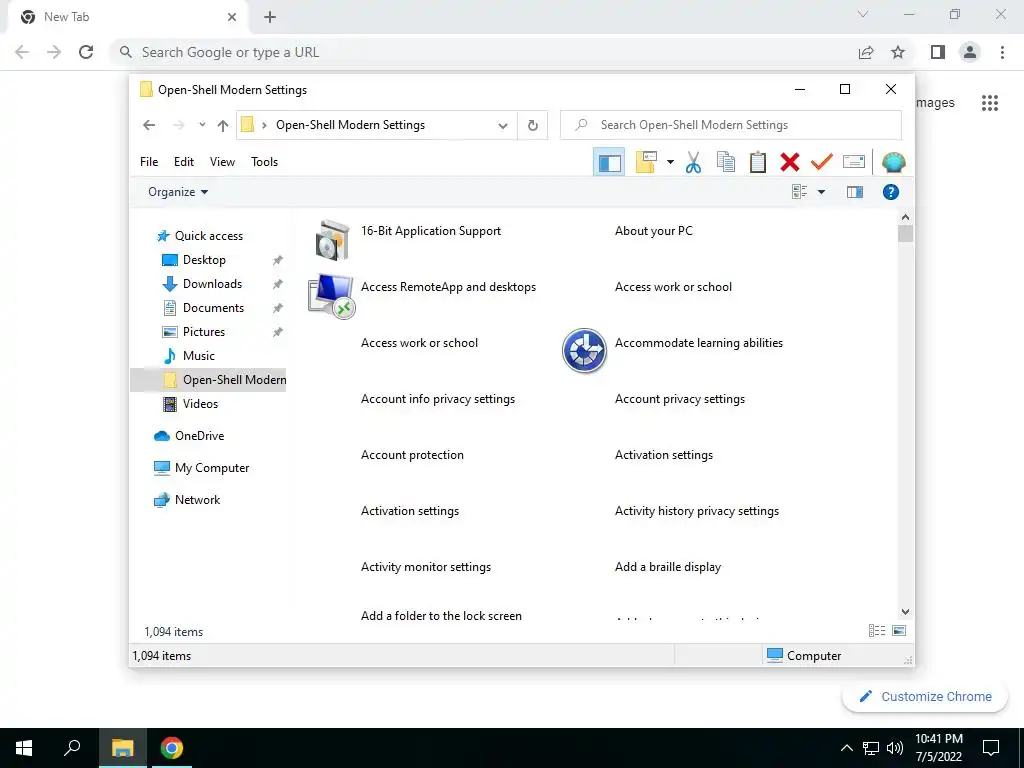Image resolution: width=1024 pixels, height=768 pixels.
Task: Open Chrome's three-dot menu
Action: coord(1002,52)
